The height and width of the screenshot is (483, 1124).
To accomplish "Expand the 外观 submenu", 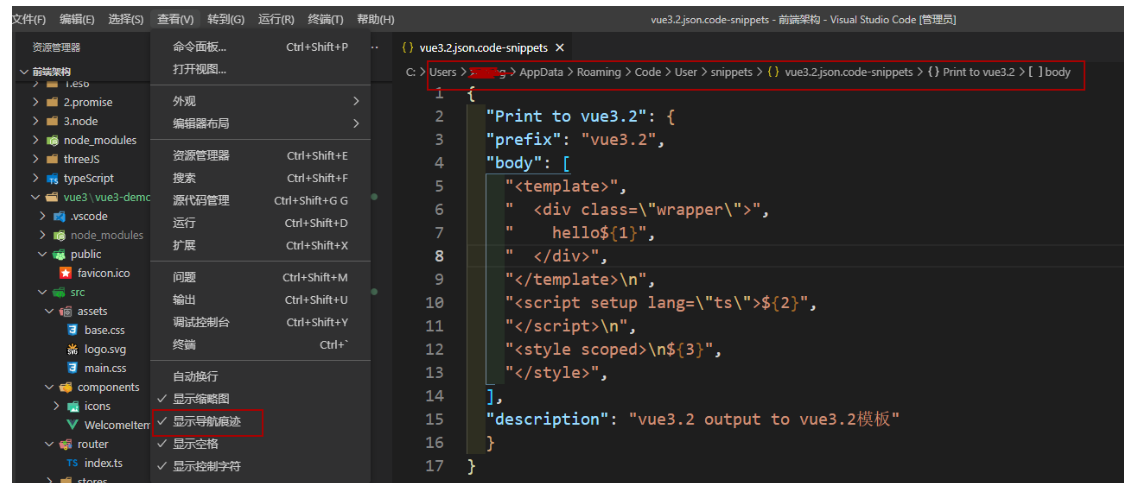I will (x=260, y=101).
